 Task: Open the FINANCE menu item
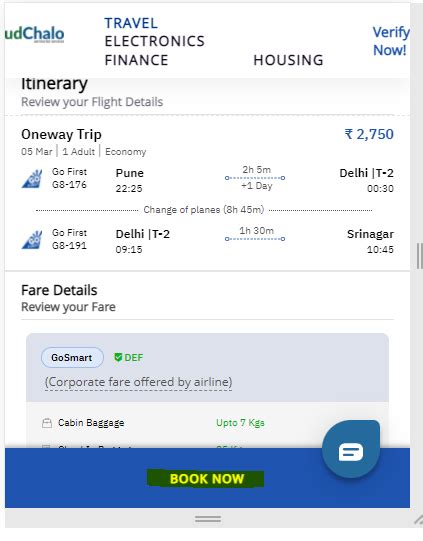(x=136, y=60)
